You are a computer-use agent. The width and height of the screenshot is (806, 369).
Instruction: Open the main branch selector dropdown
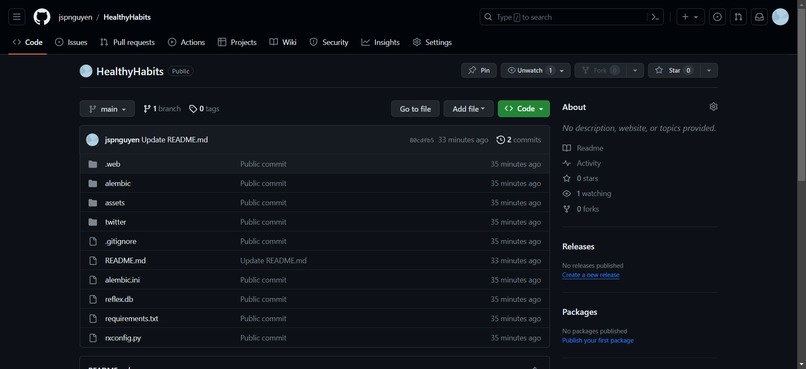107,109
